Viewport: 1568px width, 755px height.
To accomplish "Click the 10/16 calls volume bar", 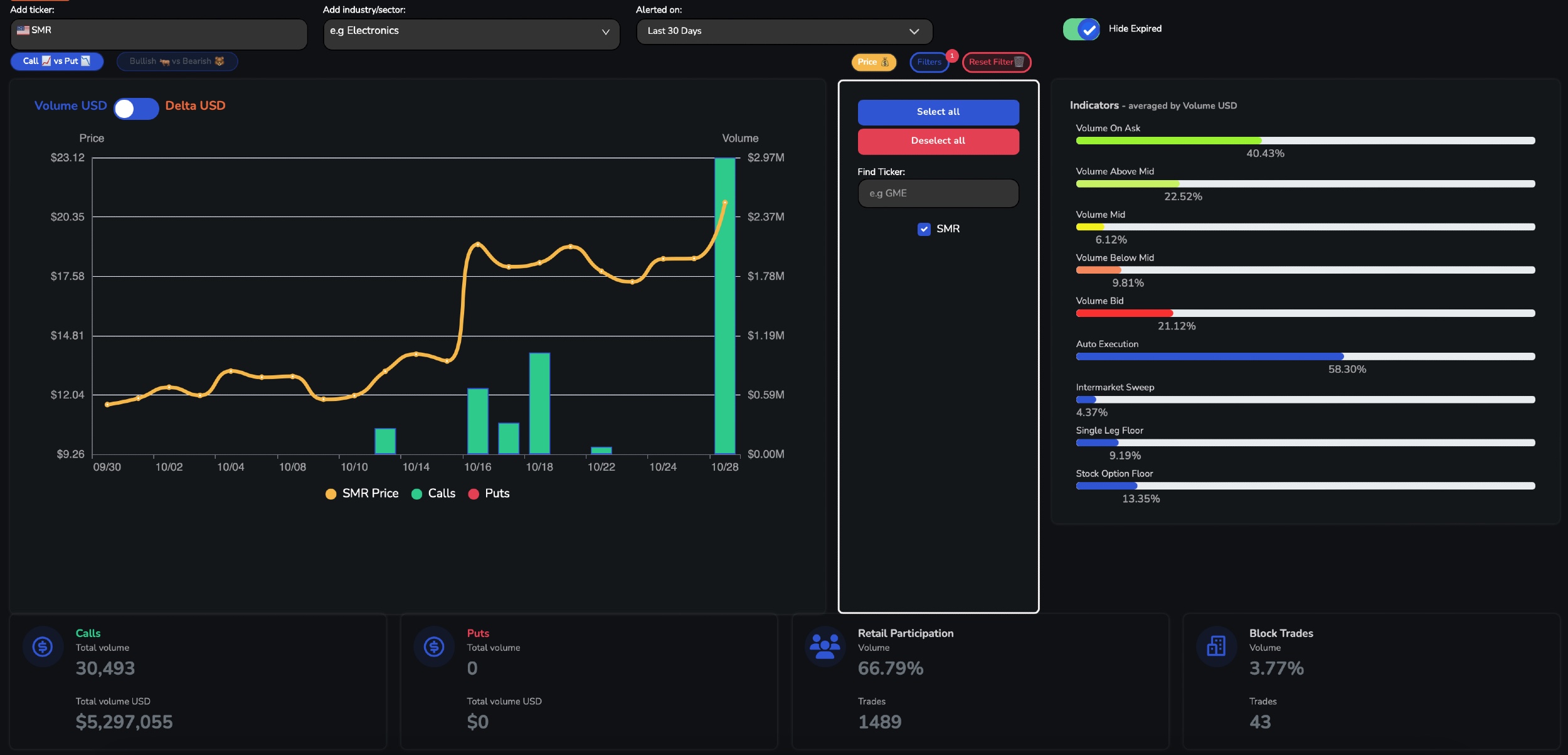I will tap(478, 421).
